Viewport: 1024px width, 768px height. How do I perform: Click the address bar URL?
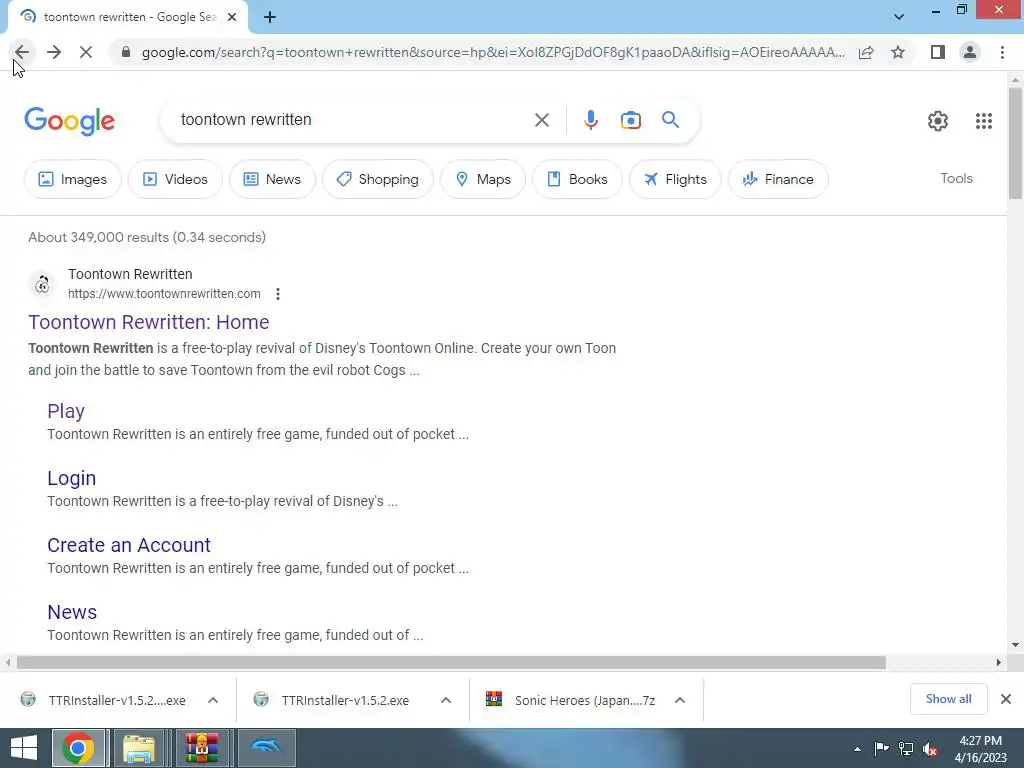tap(493, 52)
